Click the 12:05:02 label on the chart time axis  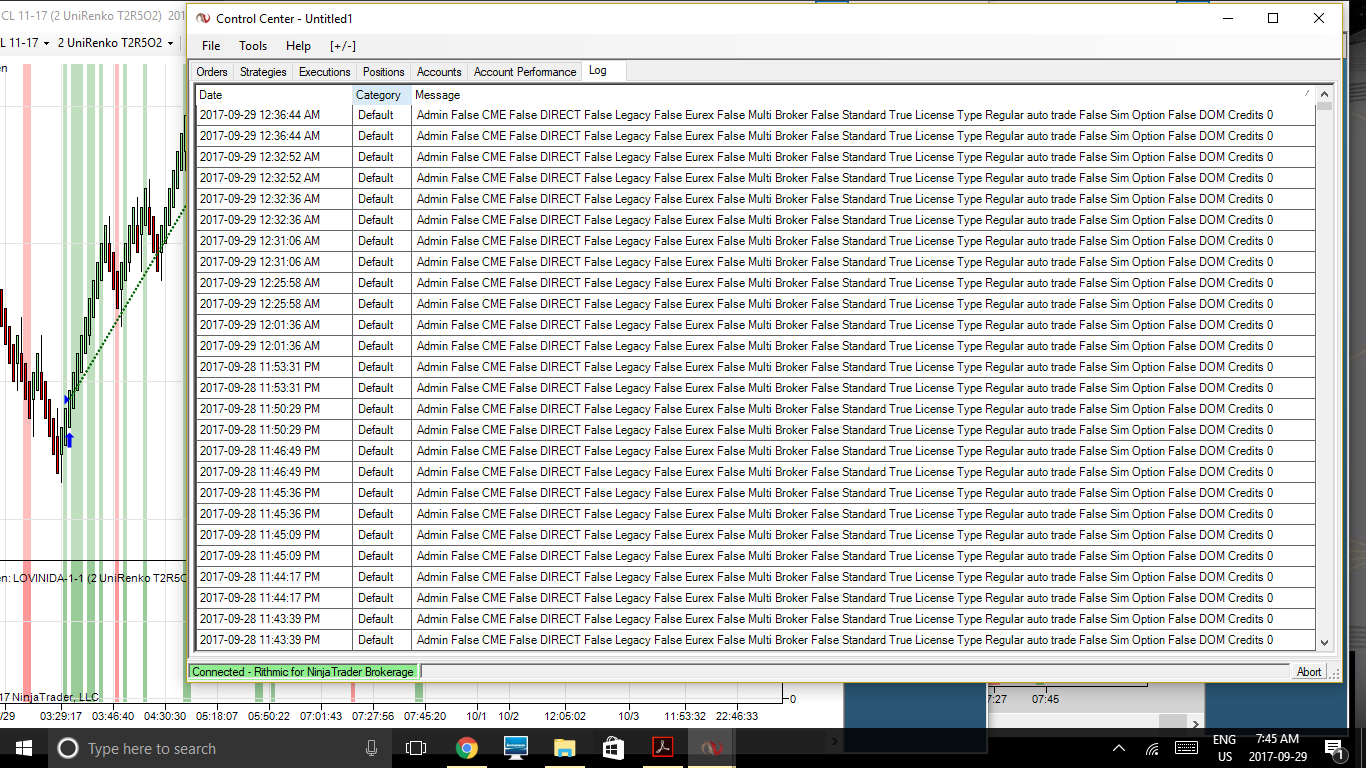click(567, 716)
